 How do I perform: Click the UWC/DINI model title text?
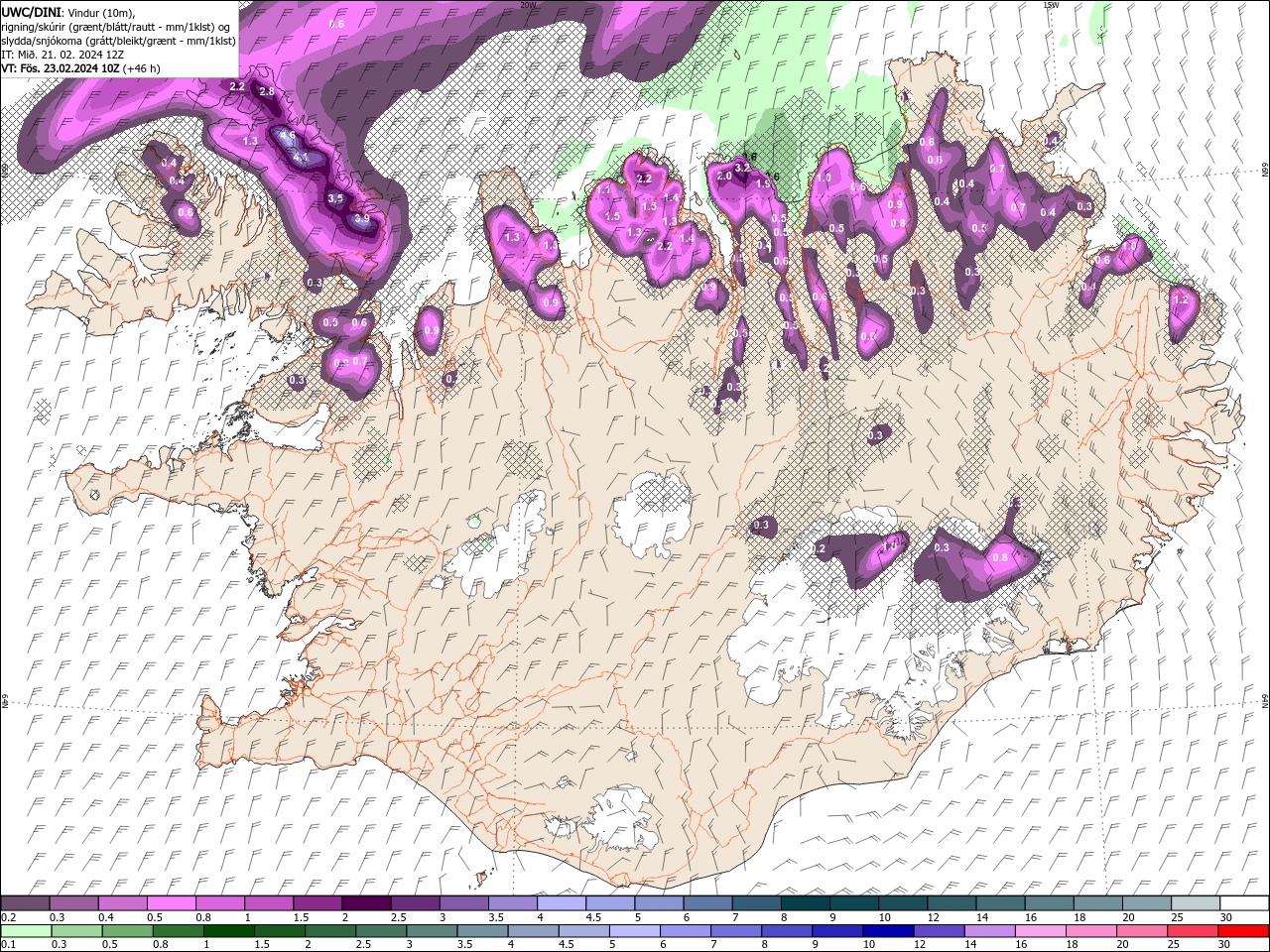coord(32,12)
